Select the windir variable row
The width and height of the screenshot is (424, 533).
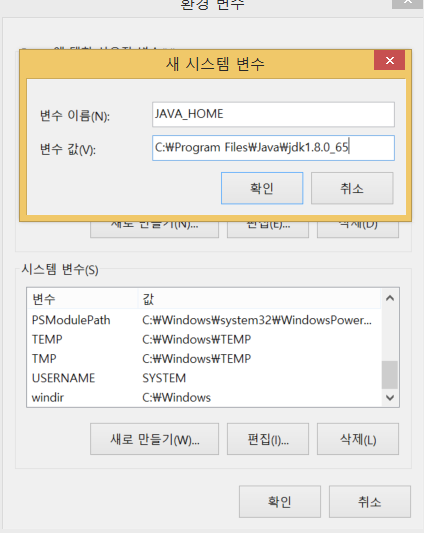coord(204,397)
